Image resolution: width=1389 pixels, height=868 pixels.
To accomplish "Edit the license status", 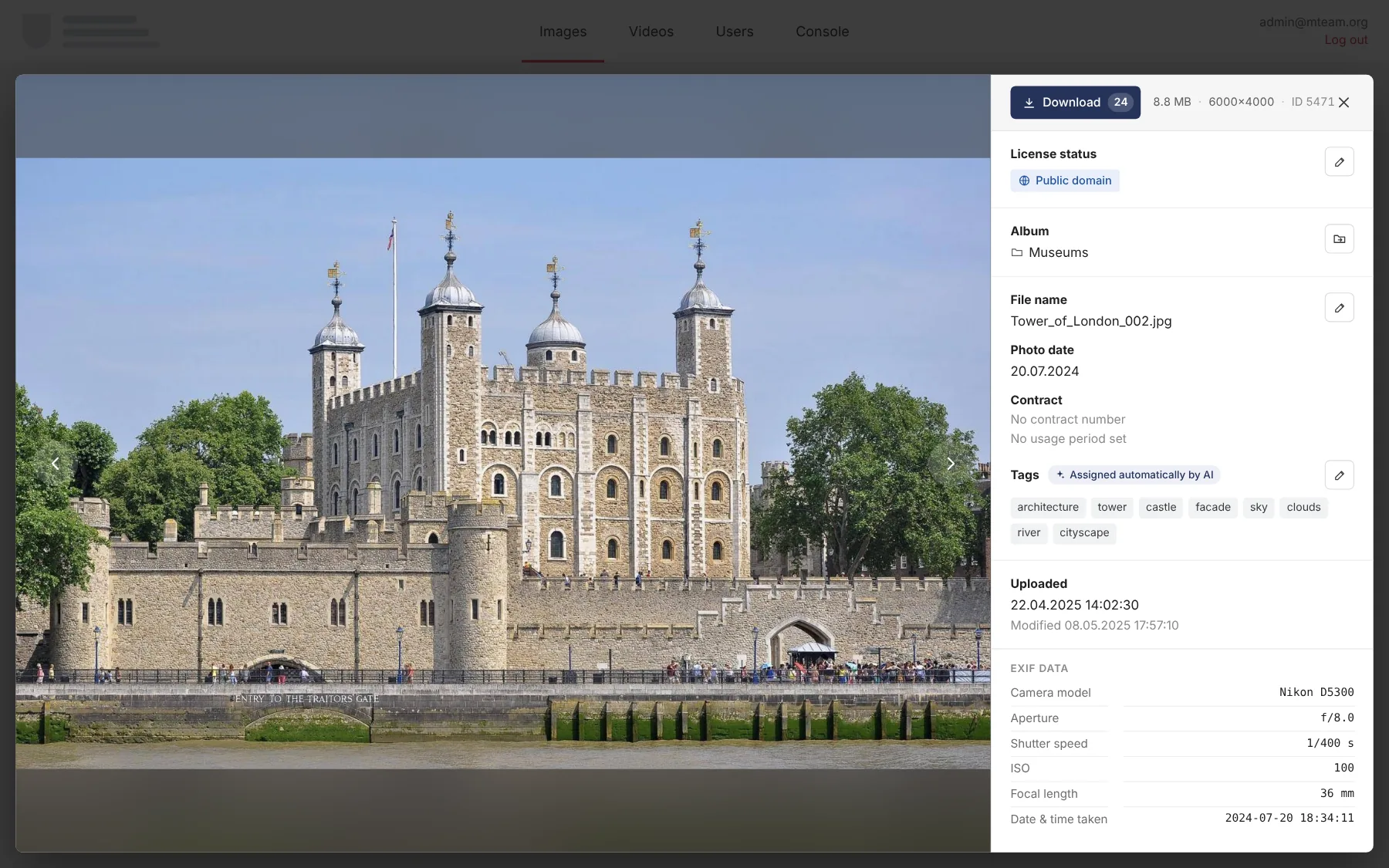I will 1339,162.
